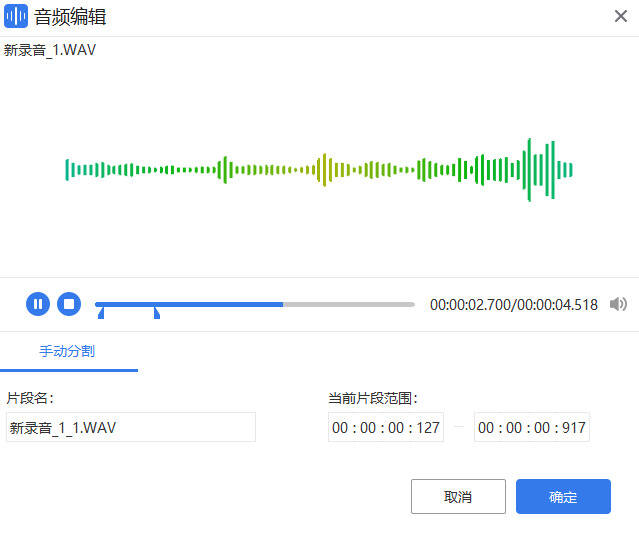Click the audio waveform display
Image resolution: width=639 pixels, height=536 pixels.
320,170
